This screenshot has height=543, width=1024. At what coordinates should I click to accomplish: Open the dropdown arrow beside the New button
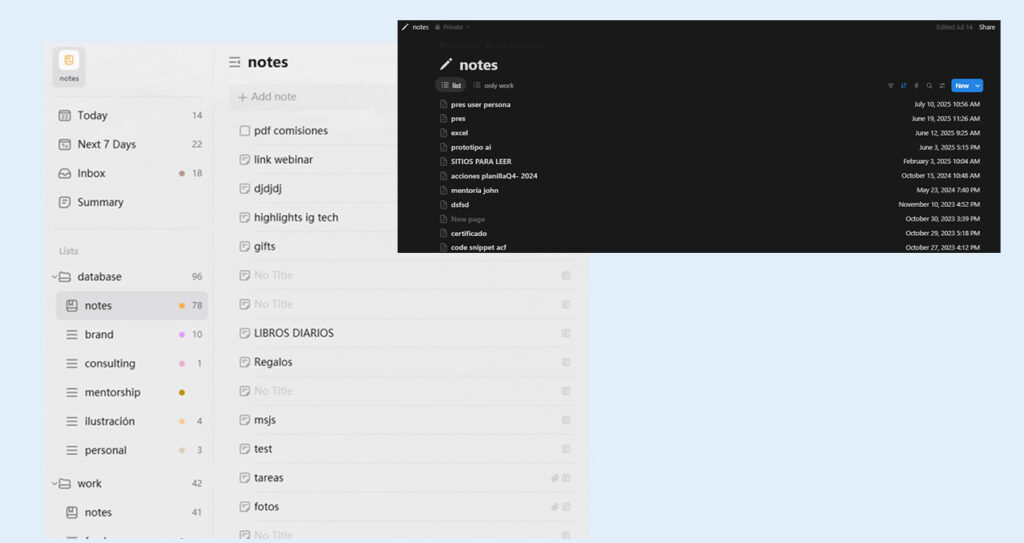tap(978, 86)
